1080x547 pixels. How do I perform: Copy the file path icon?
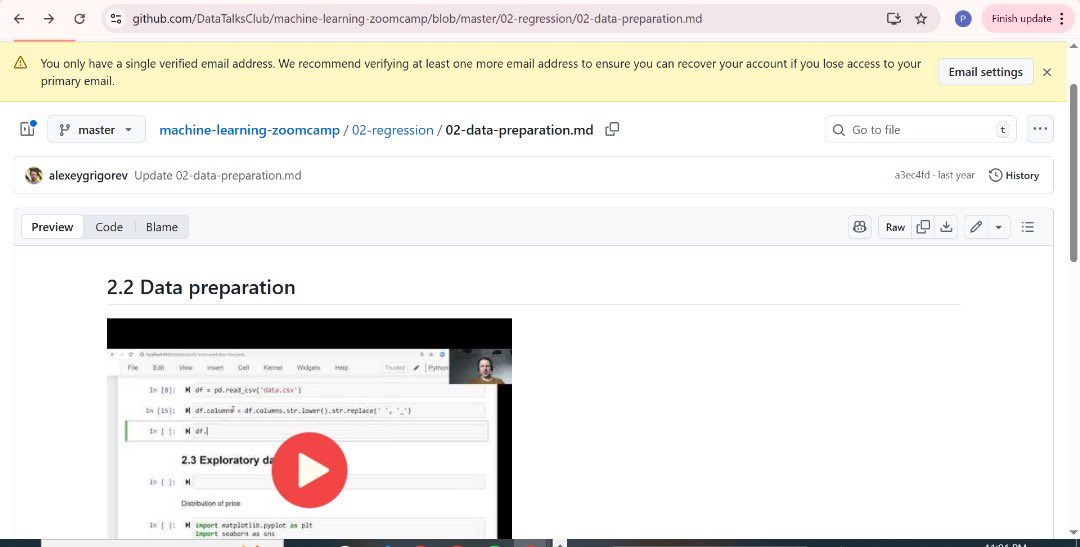click(612, 130)
